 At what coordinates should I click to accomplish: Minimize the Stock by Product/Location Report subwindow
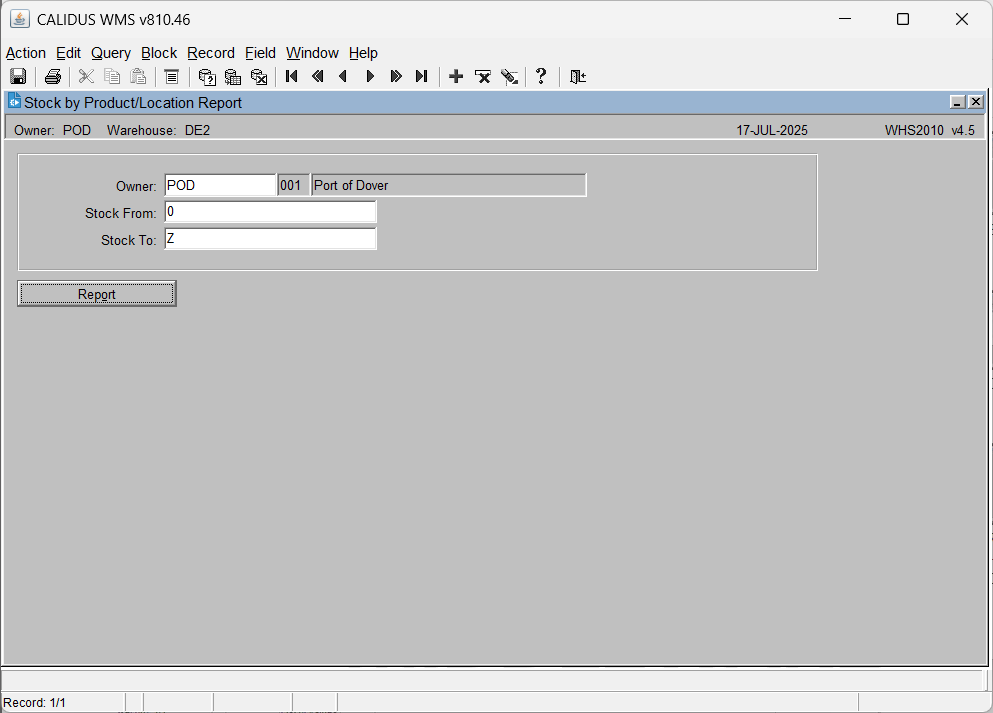958,102
